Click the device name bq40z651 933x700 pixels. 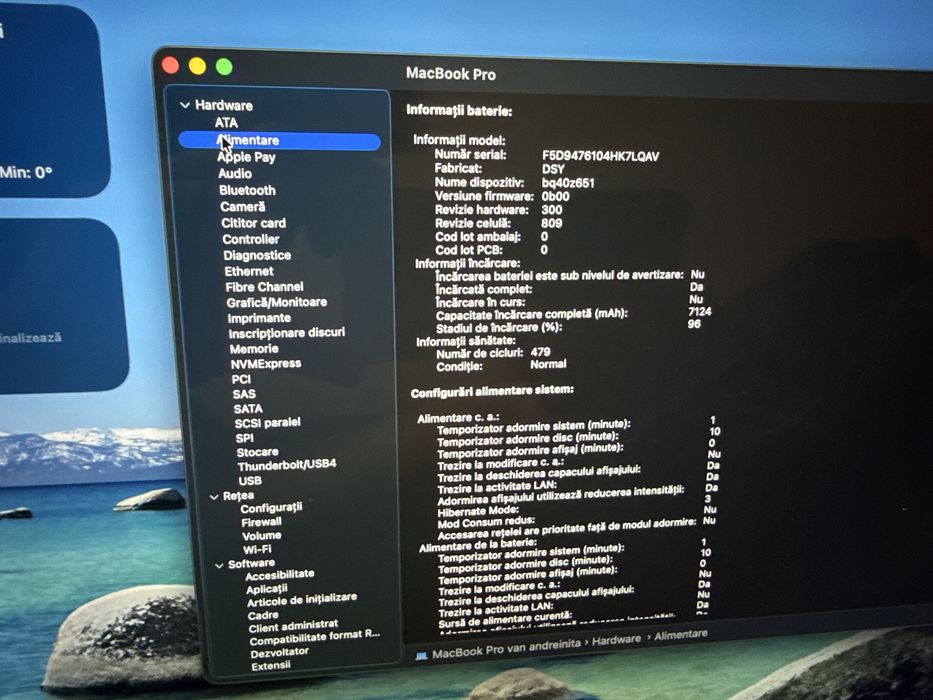coord(568,183)
